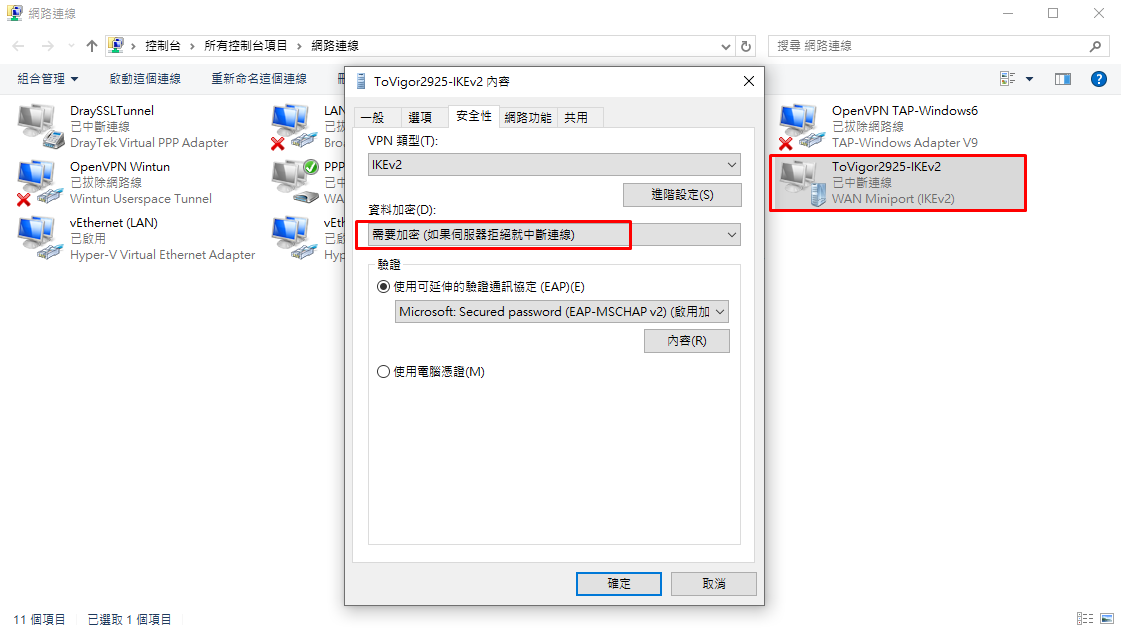Viewport: 1121px width, 631px height.
Task: Select the OpenVPN Wintun adapter icon
Action: click(37, 183)
